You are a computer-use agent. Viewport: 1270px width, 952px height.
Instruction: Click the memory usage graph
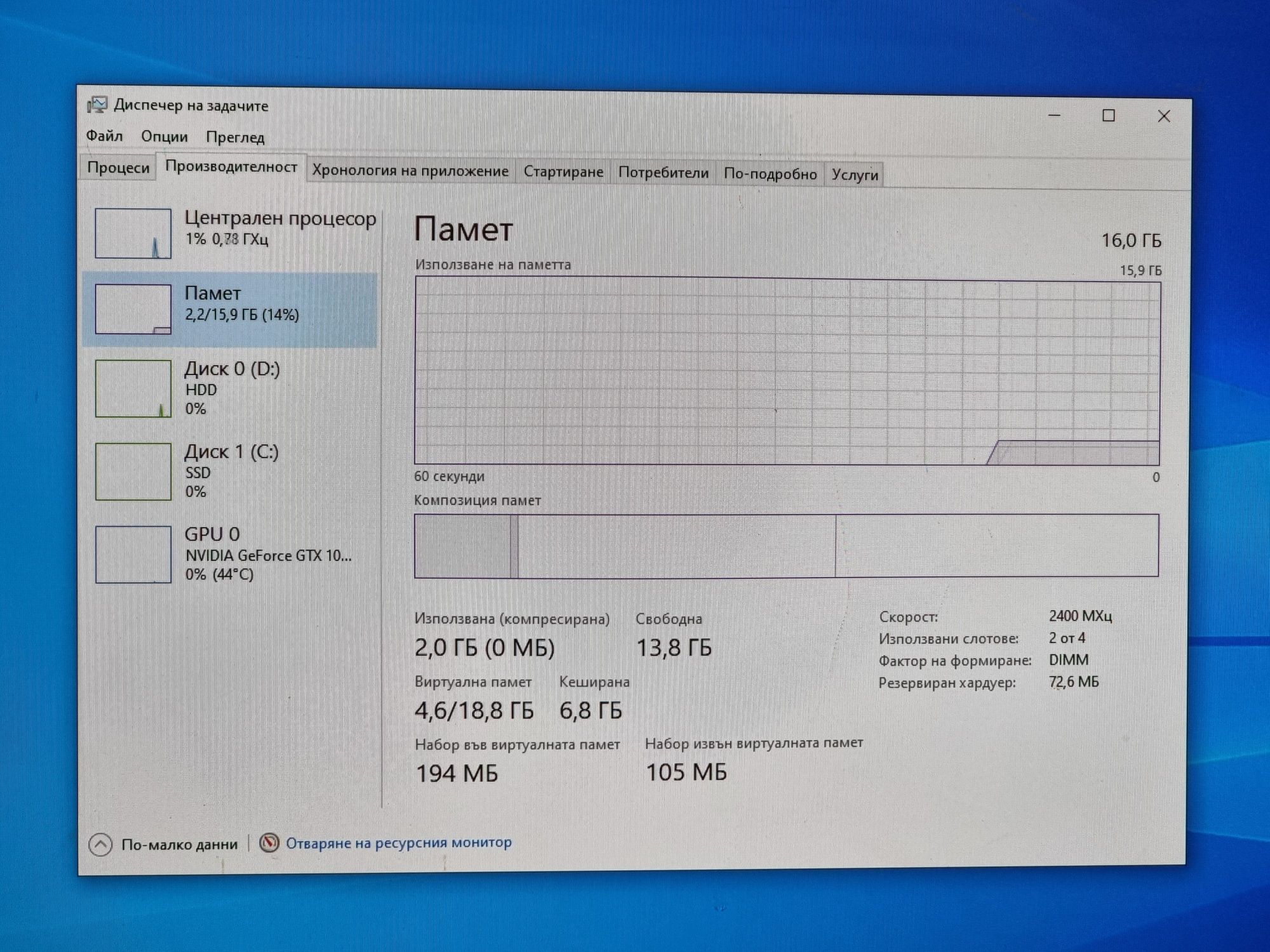[787, 371]
